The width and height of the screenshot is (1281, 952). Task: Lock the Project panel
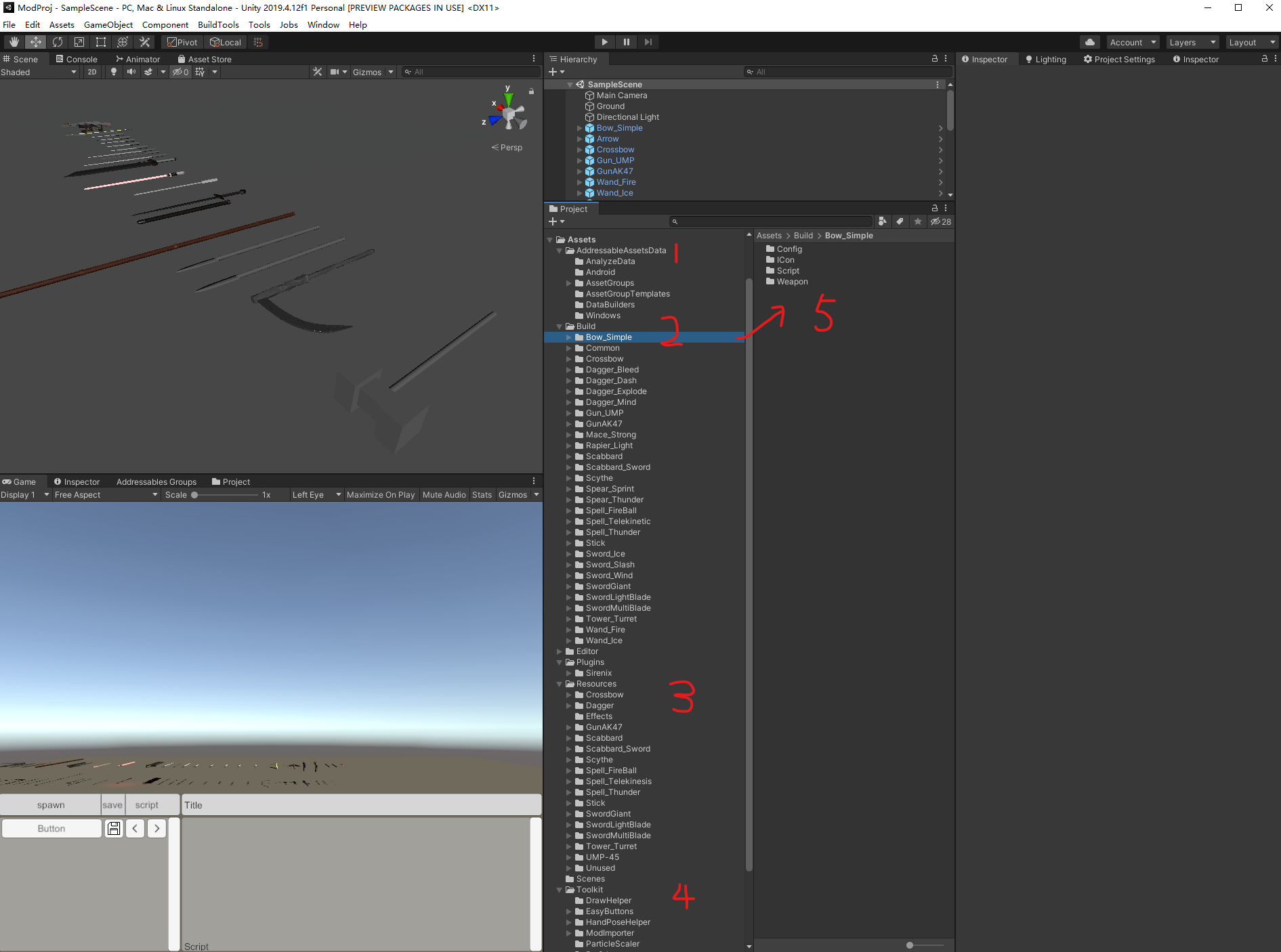(x=935, y=209)
